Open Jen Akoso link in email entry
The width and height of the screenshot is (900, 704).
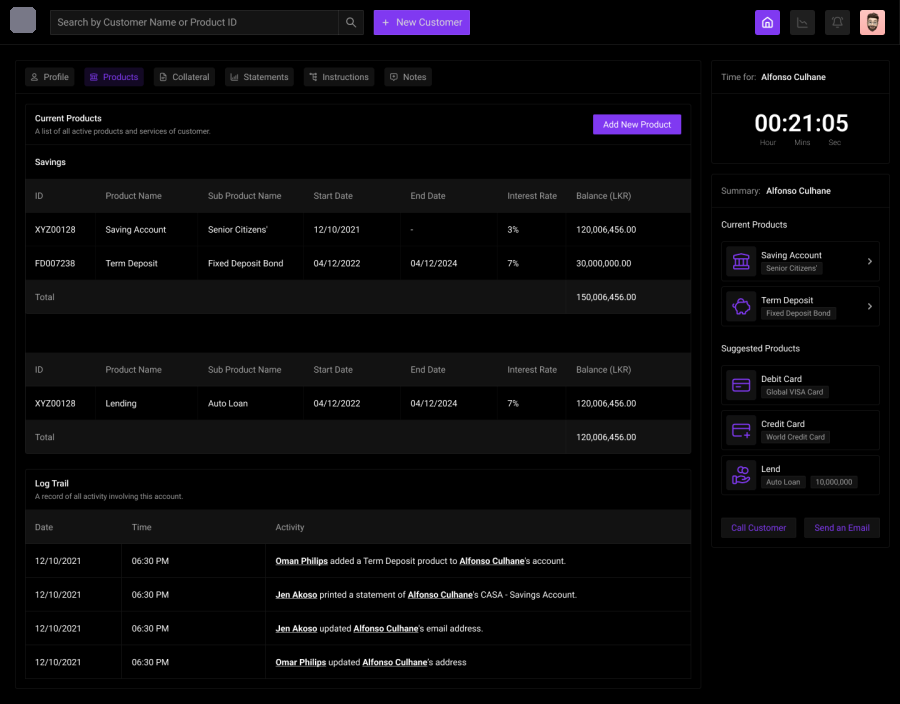click(x=296, y=629)
